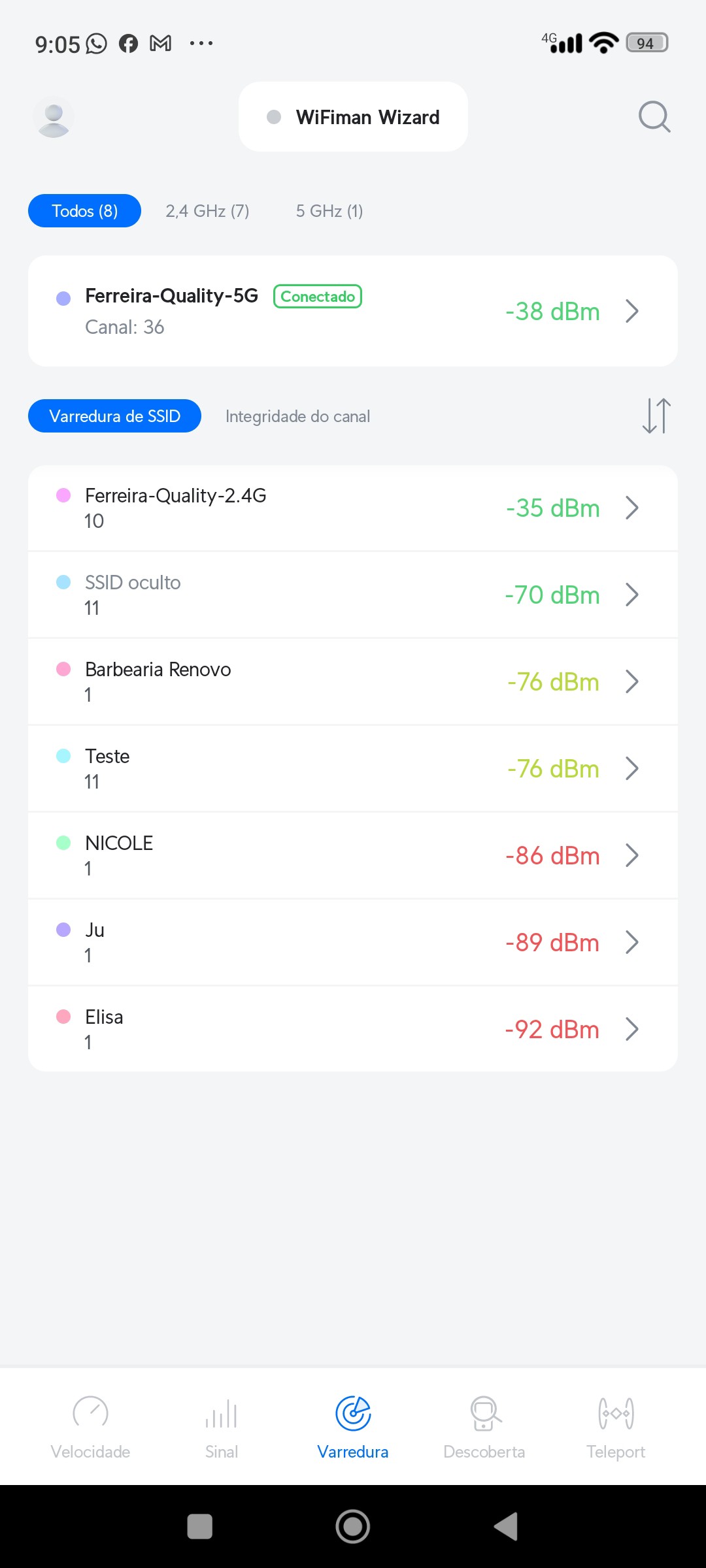Screen dimensions: 706x1568
Task: Open the user profile avatar
Action: click(x=54, y=117)
